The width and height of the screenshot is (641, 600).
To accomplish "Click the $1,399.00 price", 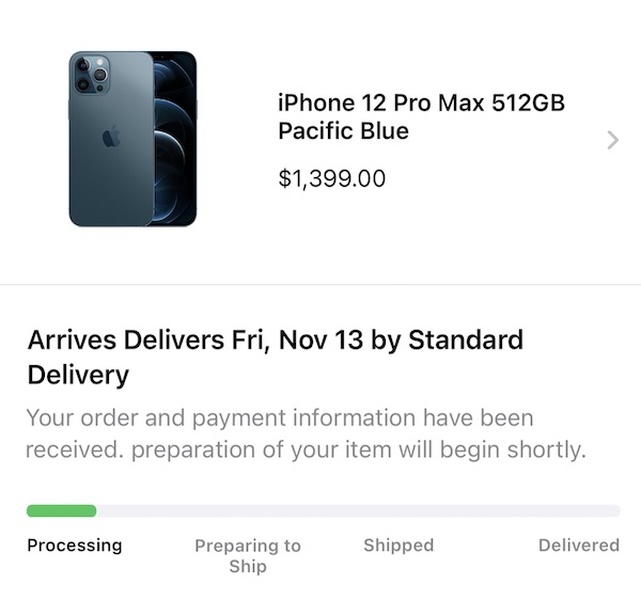I will (x=332, y=179).
